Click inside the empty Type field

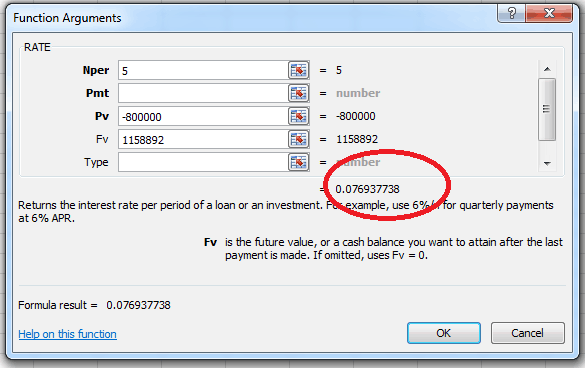[203, 162]
